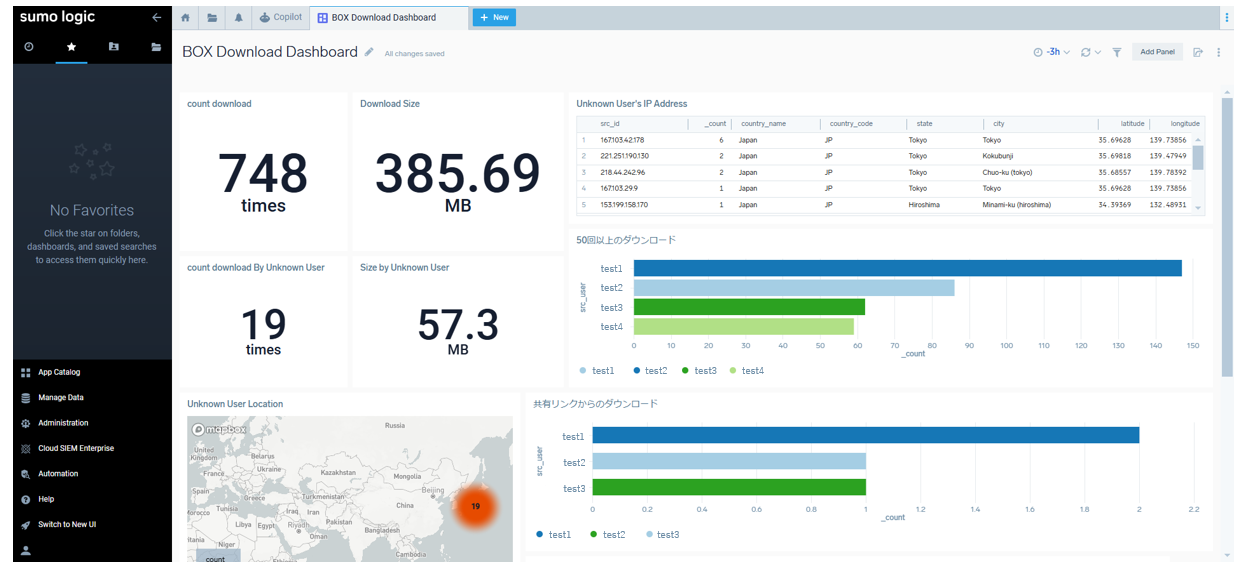
Task: Click the 748 times value
Action: tap(263, 181)
